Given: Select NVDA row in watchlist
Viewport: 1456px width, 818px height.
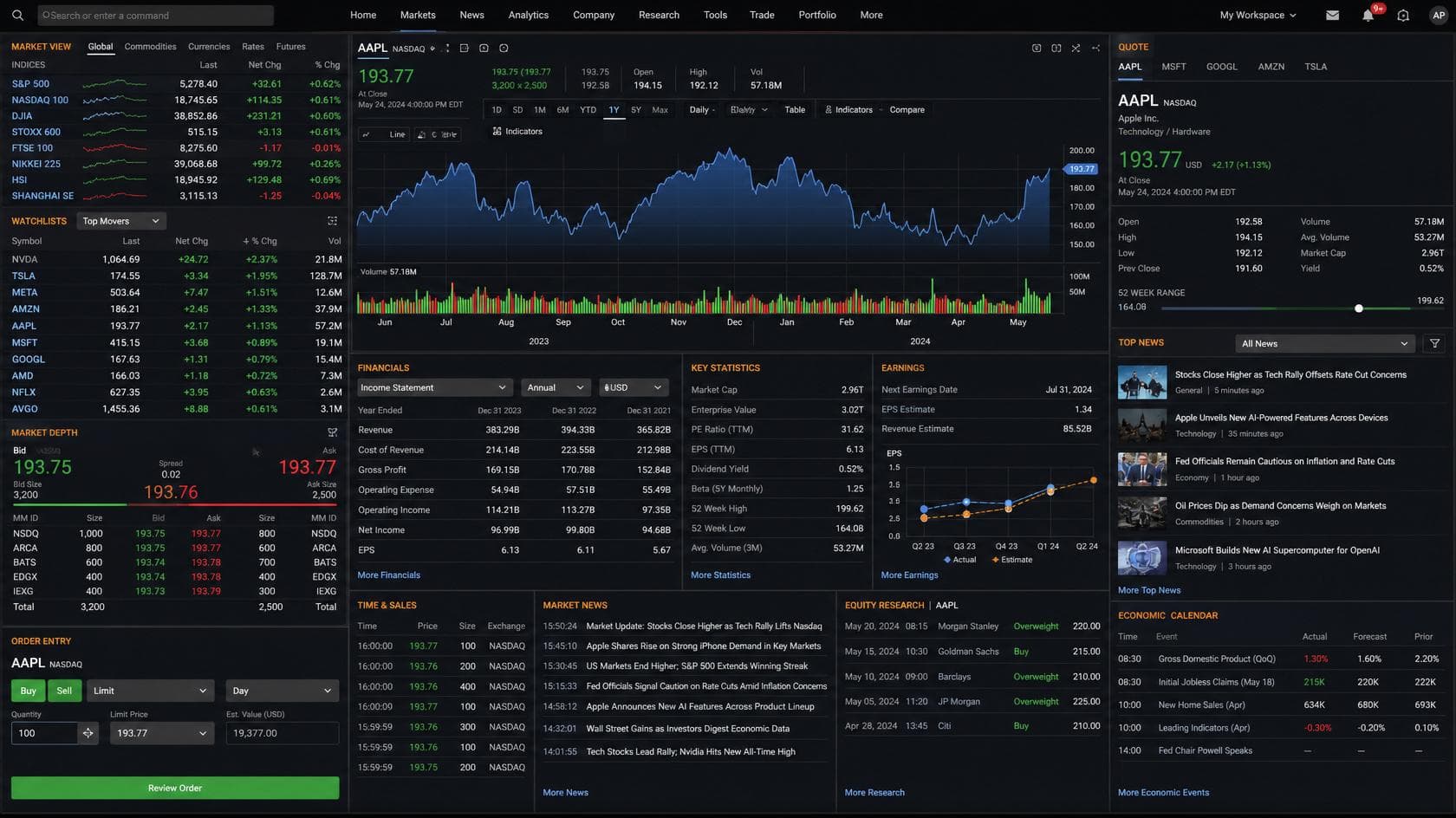Looking at the screenshot, I should (177, 259).
